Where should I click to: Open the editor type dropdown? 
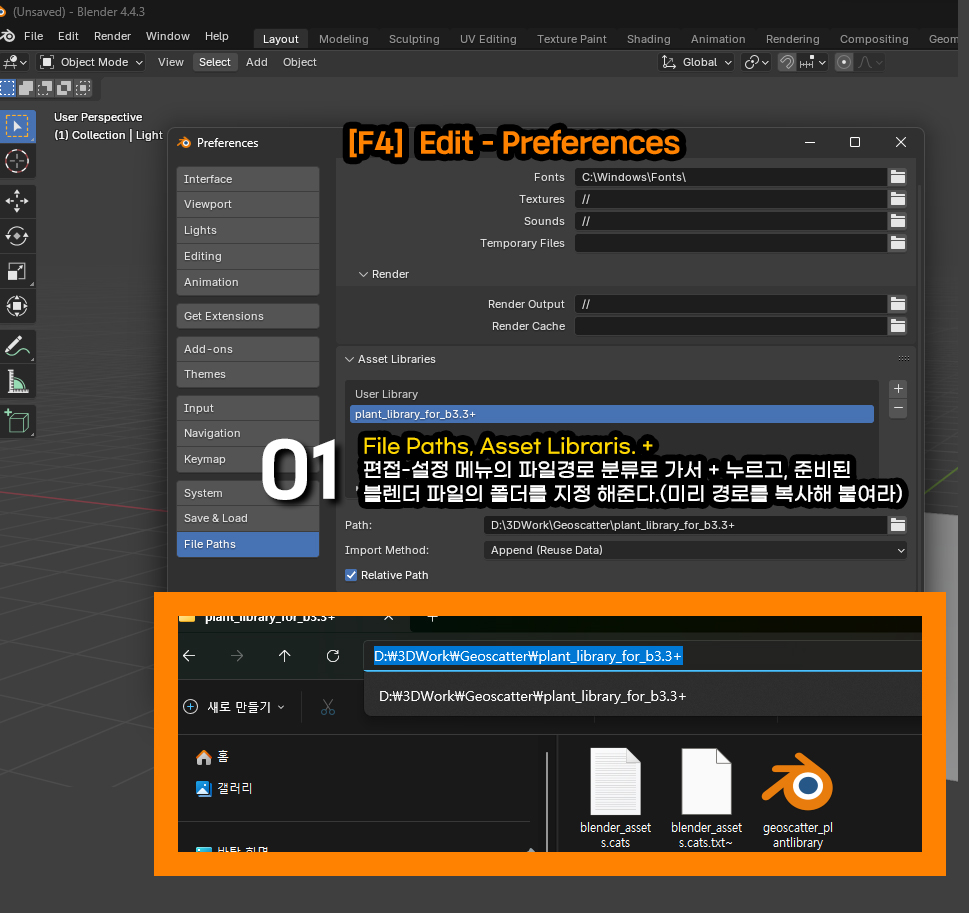(15, 62)
